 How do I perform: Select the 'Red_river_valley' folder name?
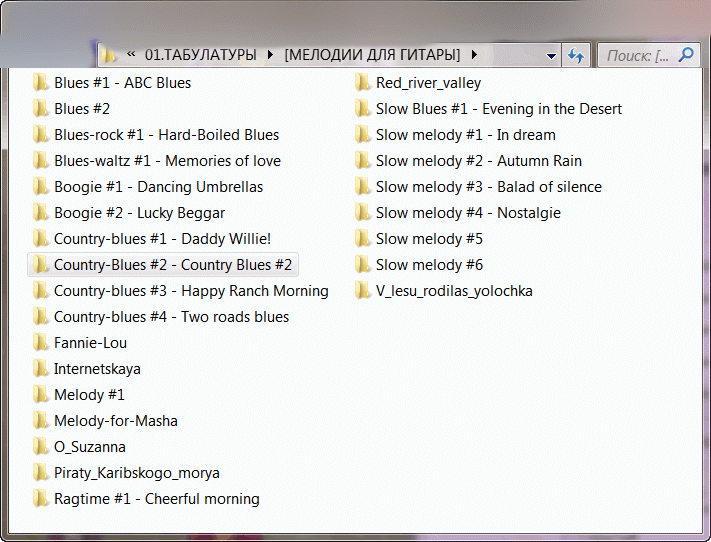(429, 83)
